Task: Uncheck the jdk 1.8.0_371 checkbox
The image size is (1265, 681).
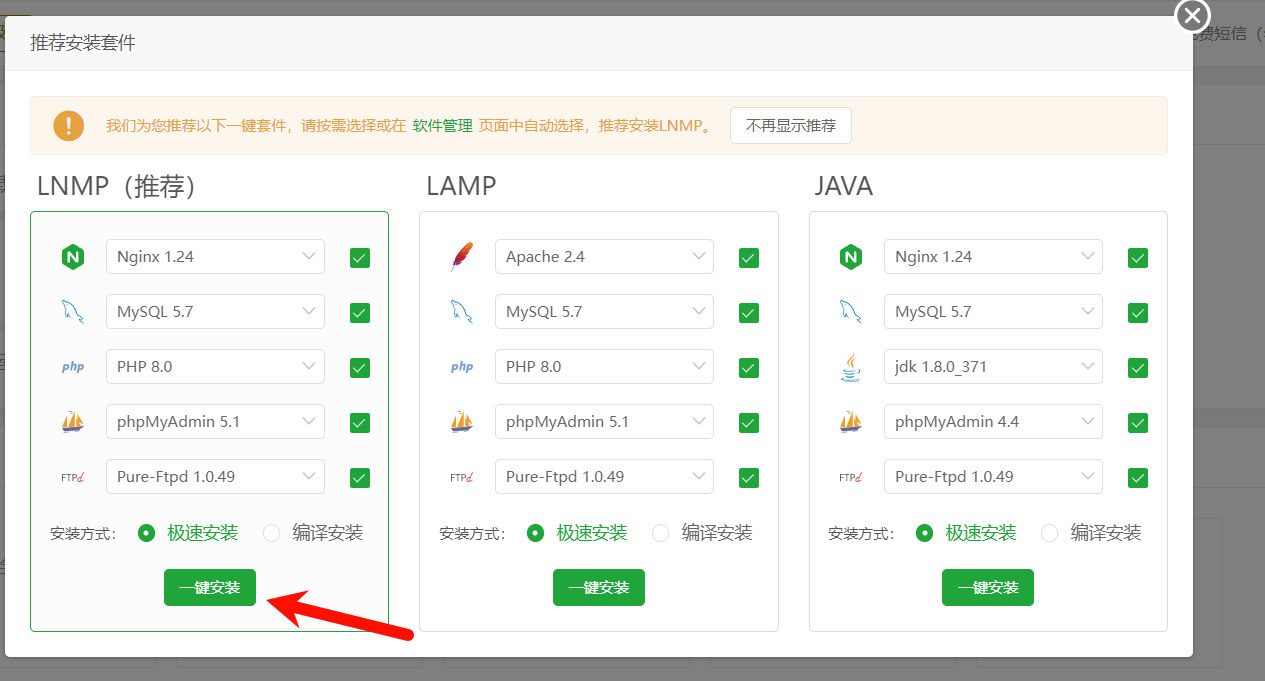Action: pyautogui.click(x=1138, y=368)
